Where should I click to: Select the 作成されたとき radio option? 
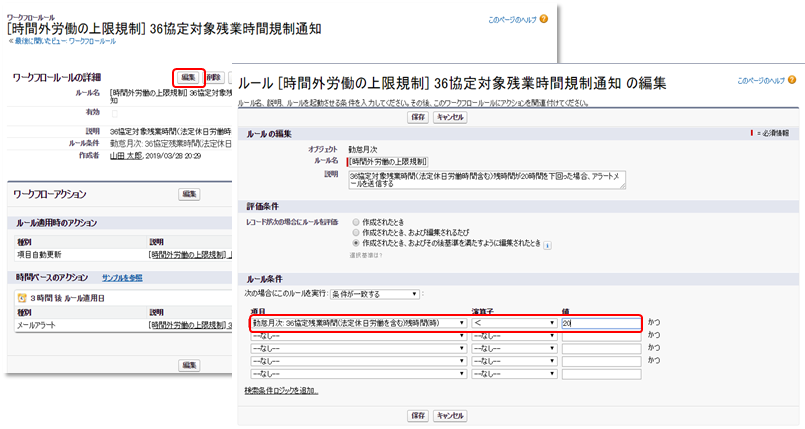[356, 220]
